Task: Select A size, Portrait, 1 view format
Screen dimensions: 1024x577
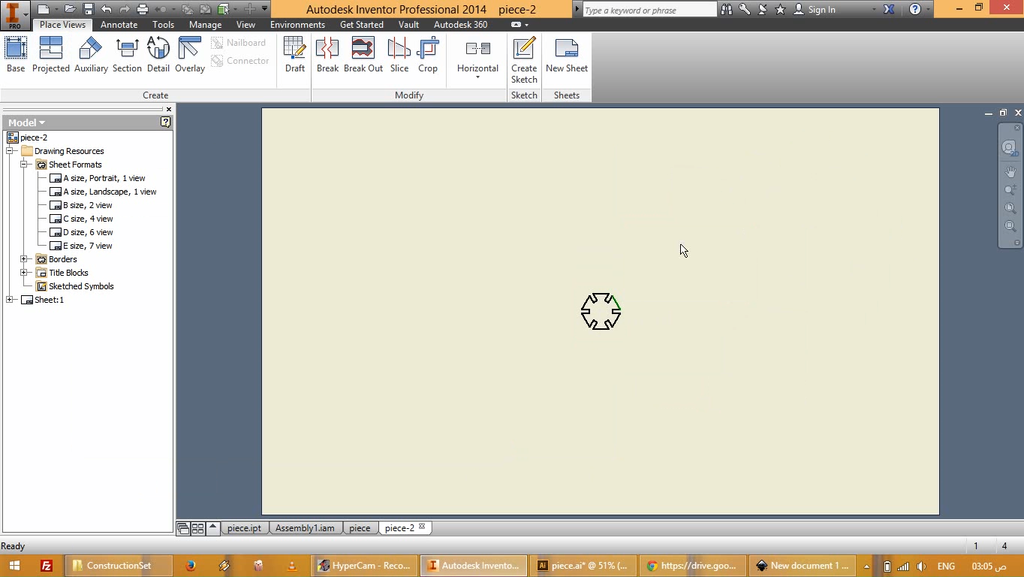Action: point(104,178)
